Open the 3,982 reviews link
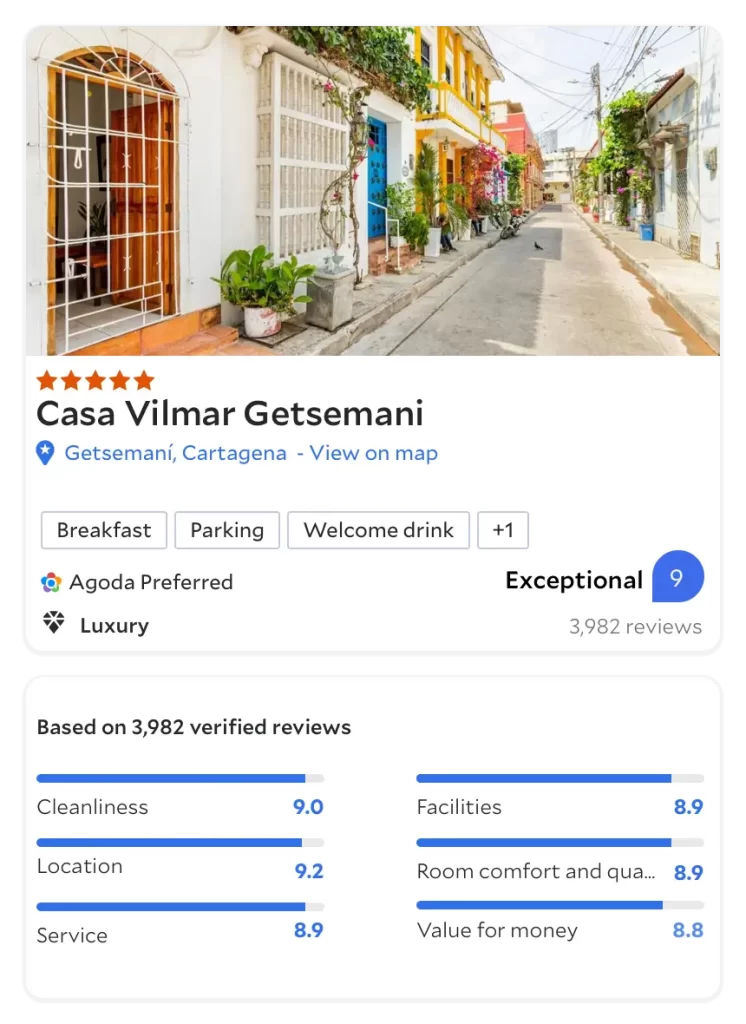 pyautogui.click(x=635, y=627)
